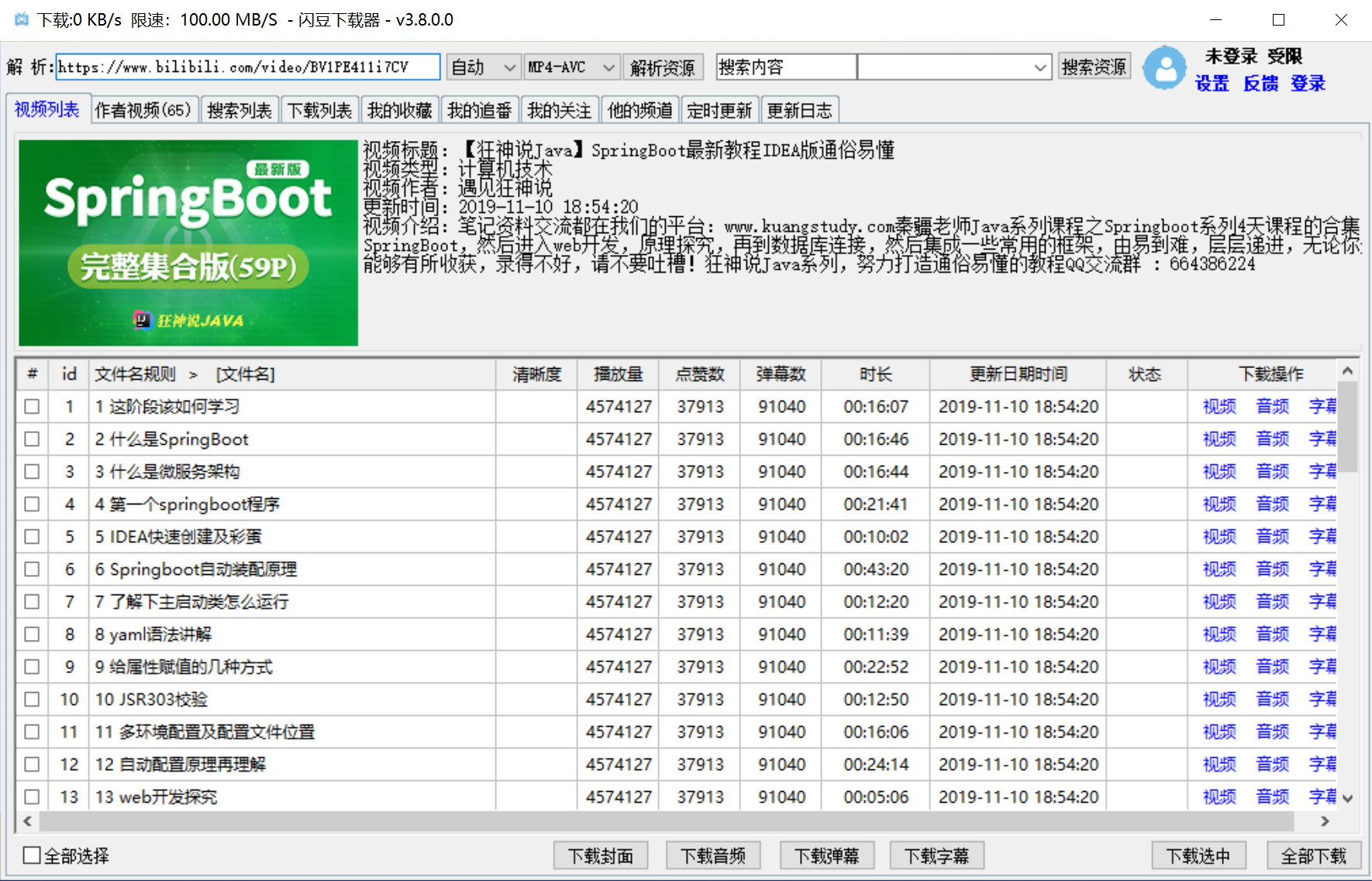Open 我的收藏 tab
Screen dimensions: 1372x881
coord(399,110)
